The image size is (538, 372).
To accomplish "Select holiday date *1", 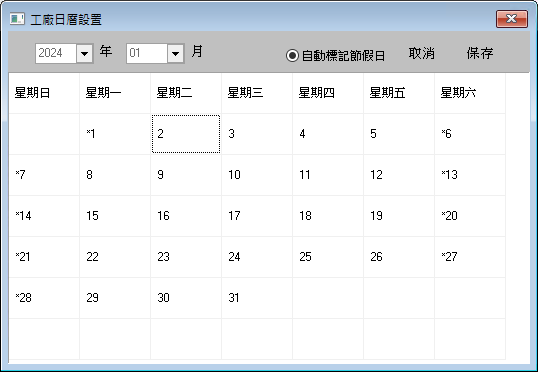I will 115,134.
